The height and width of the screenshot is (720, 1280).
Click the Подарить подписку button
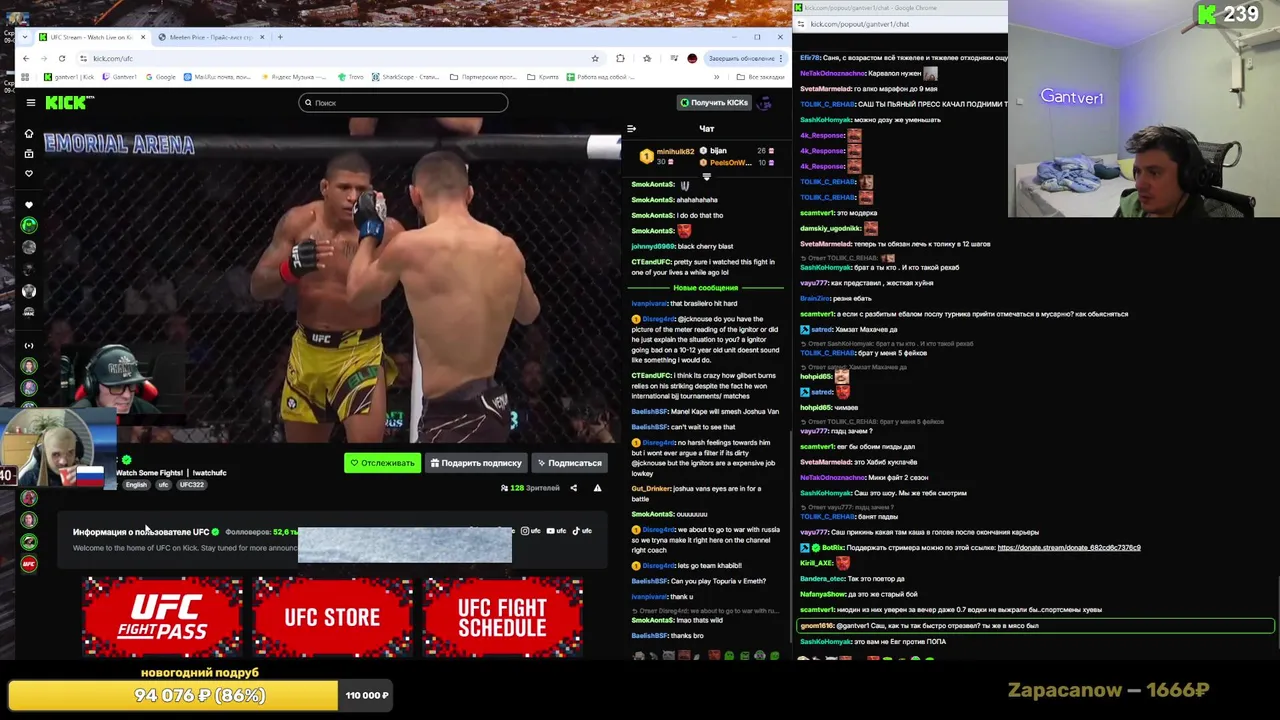476,463
